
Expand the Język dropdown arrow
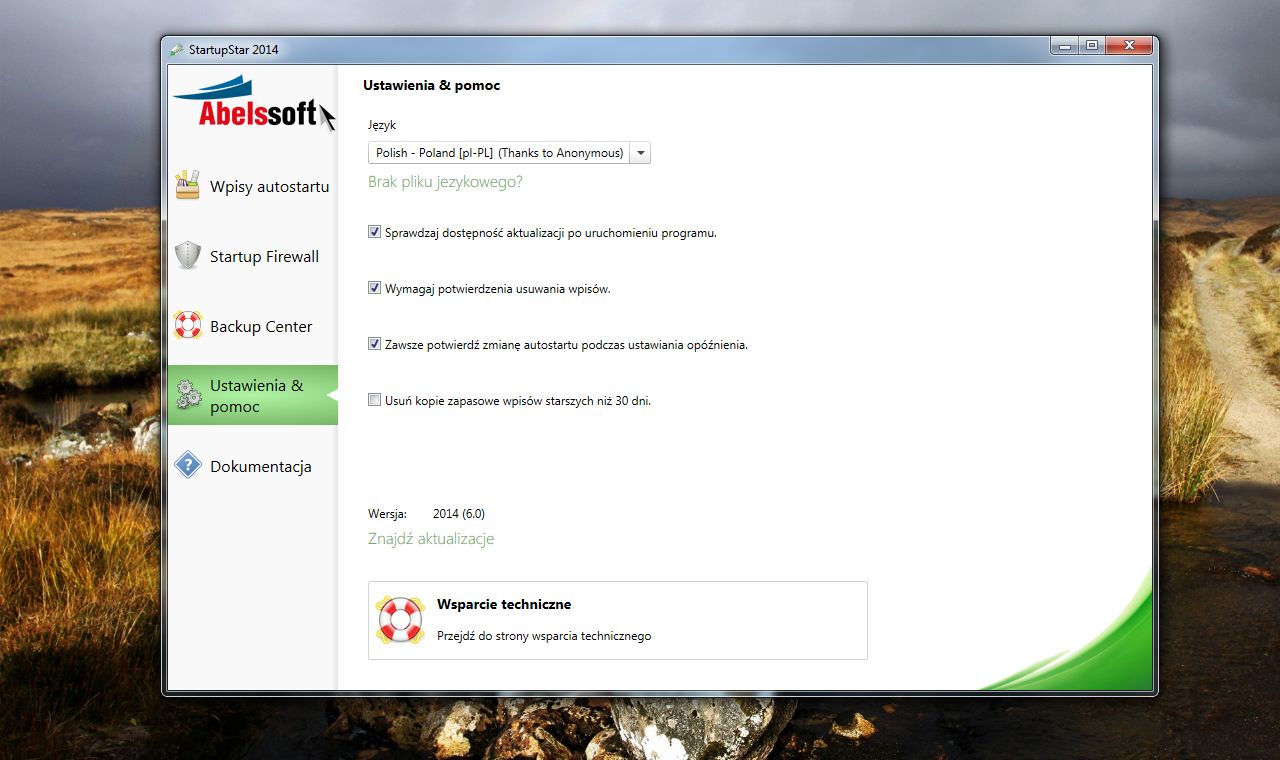click(x=640, y=153)
